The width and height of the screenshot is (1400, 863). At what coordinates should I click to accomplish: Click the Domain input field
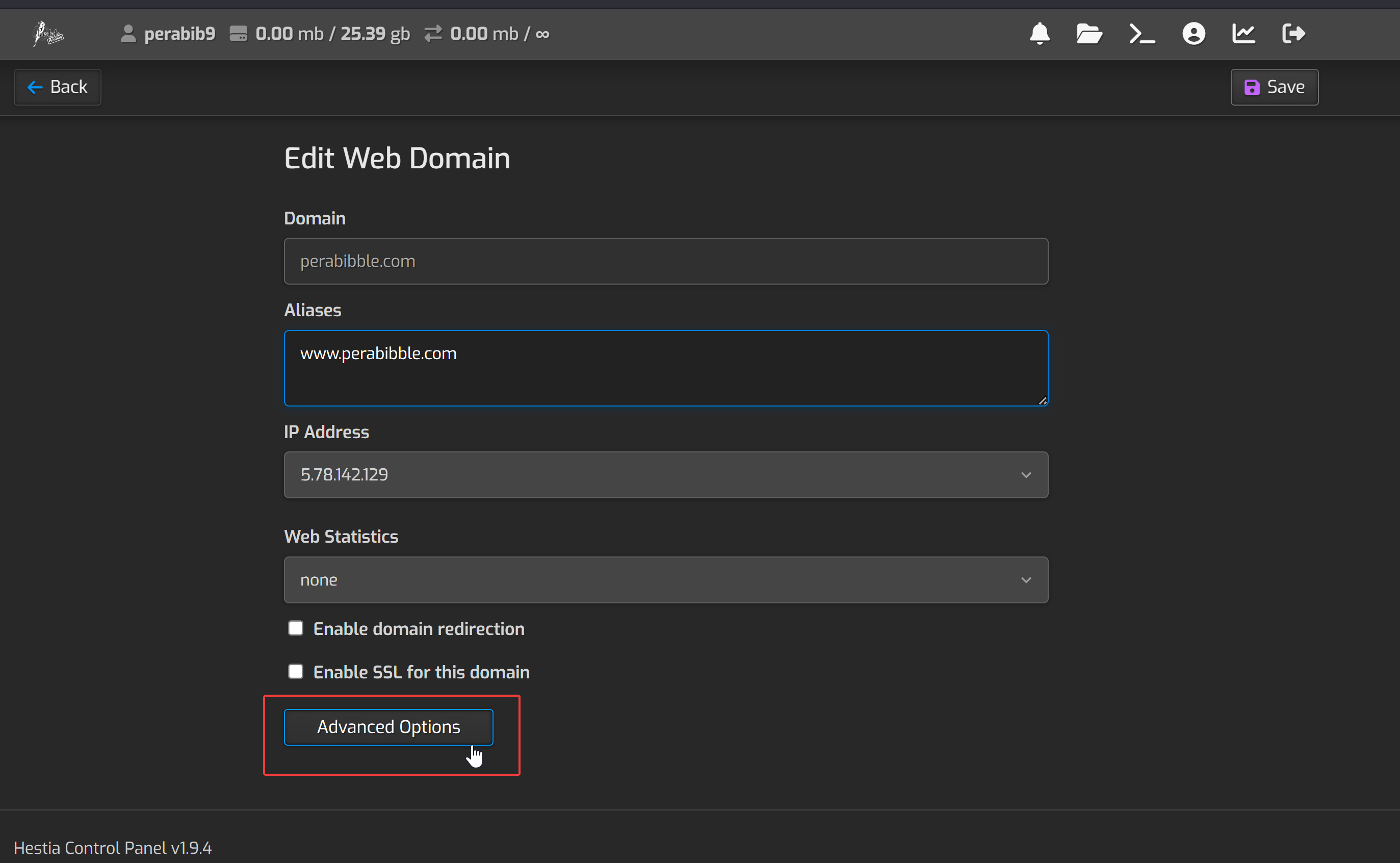point(666,262)
